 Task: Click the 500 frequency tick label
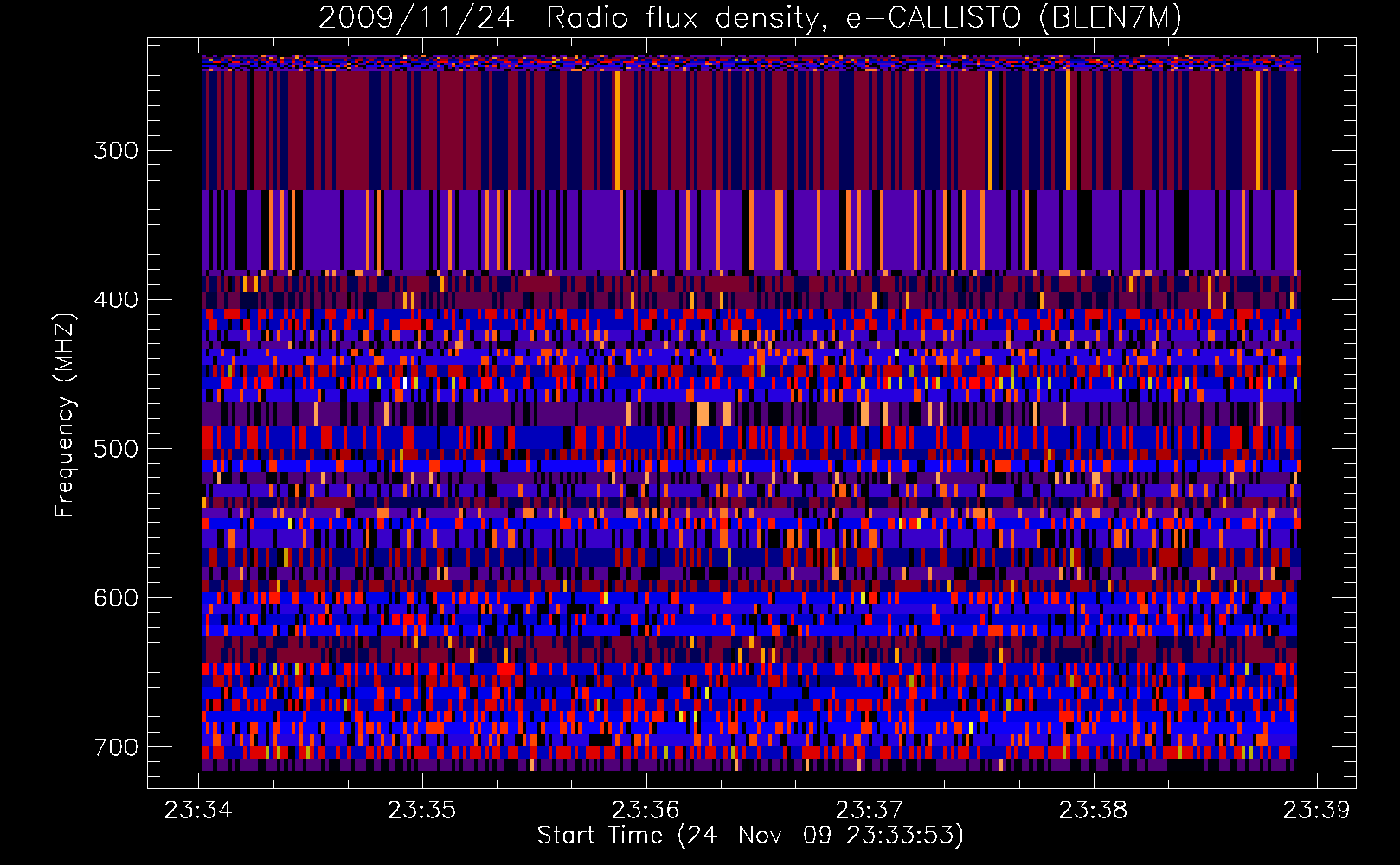click(x=115, y=449)
